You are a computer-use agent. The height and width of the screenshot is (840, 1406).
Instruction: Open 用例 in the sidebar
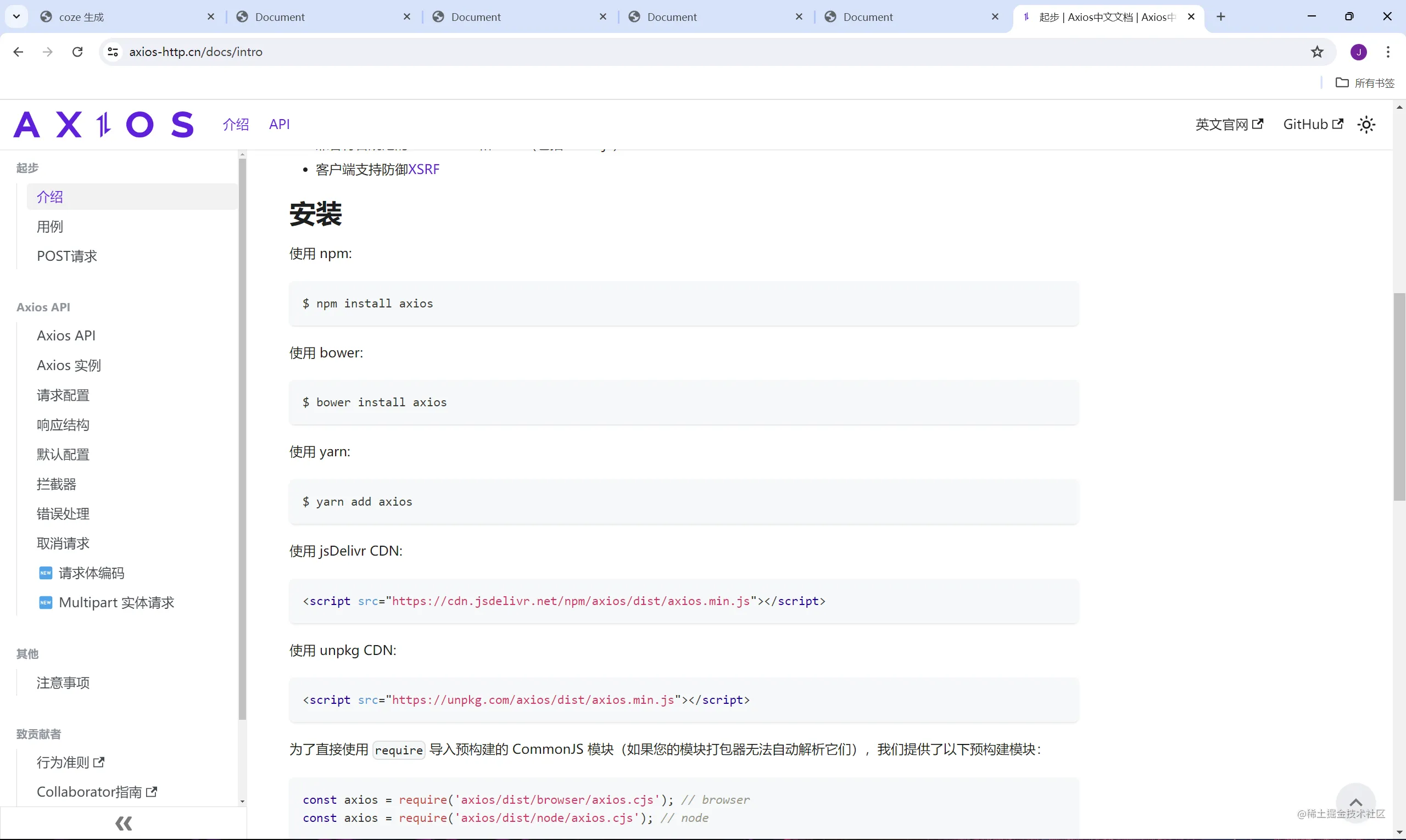click(x=50, y=226)
